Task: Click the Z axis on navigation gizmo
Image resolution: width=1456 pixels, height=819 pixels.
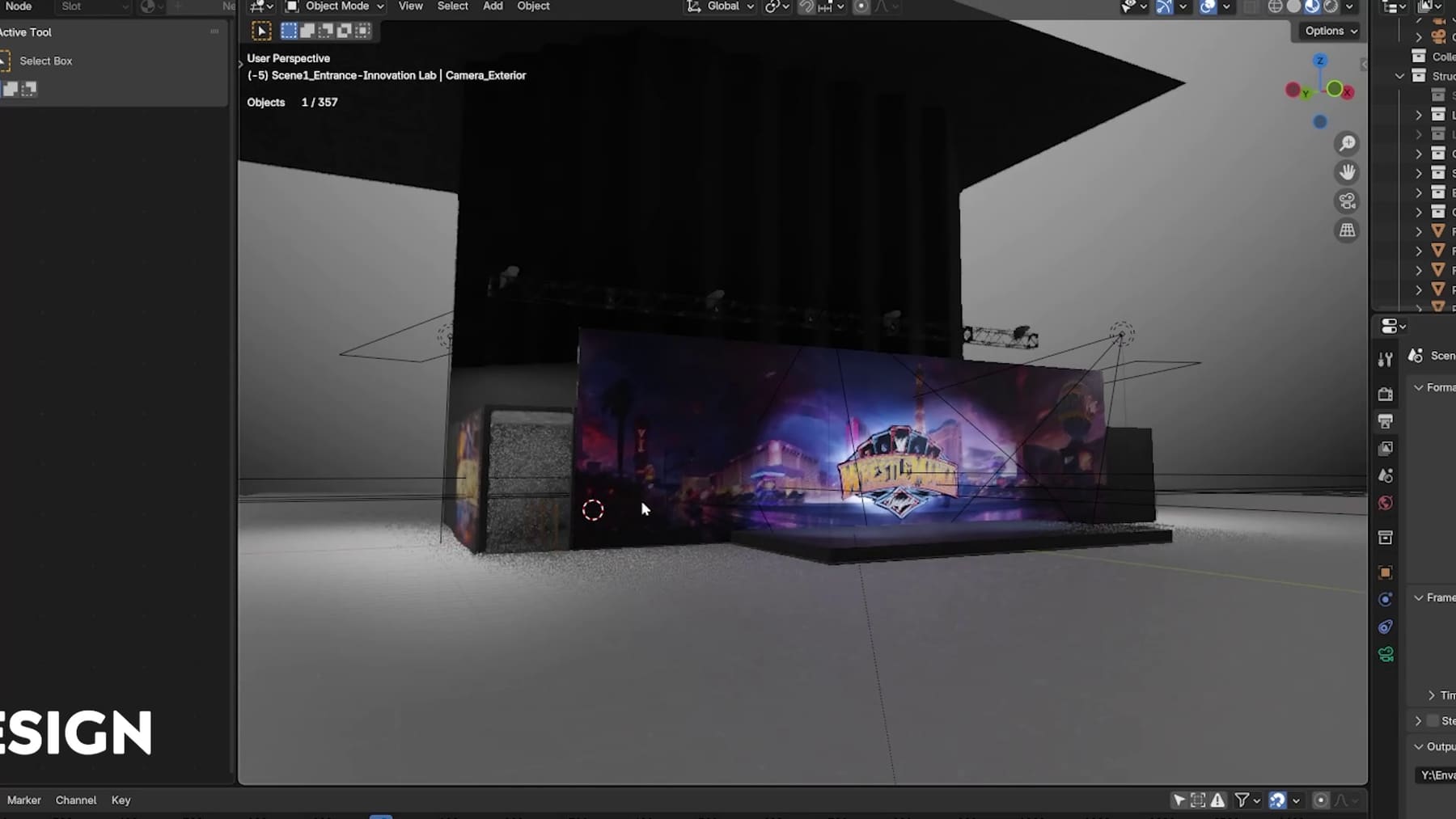Action: 1320,61
